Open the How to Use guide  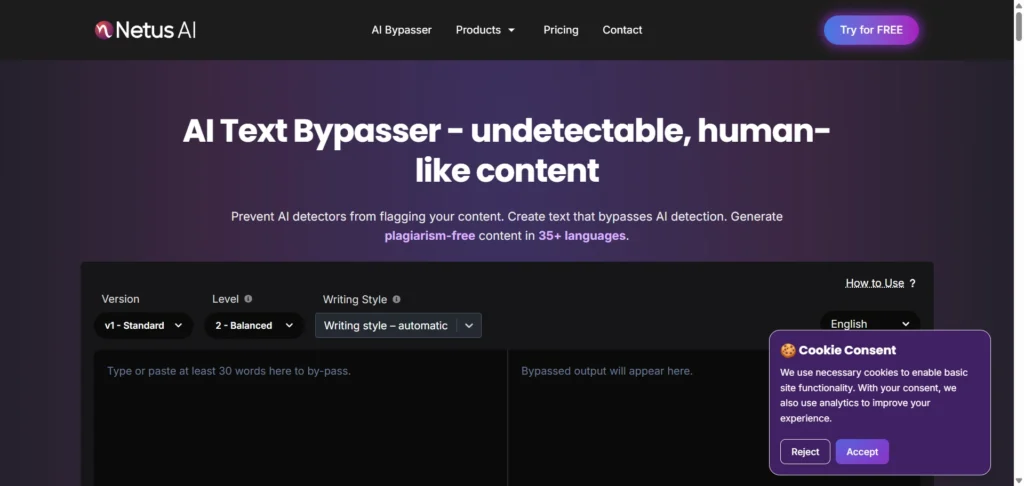tap(874, 283)
